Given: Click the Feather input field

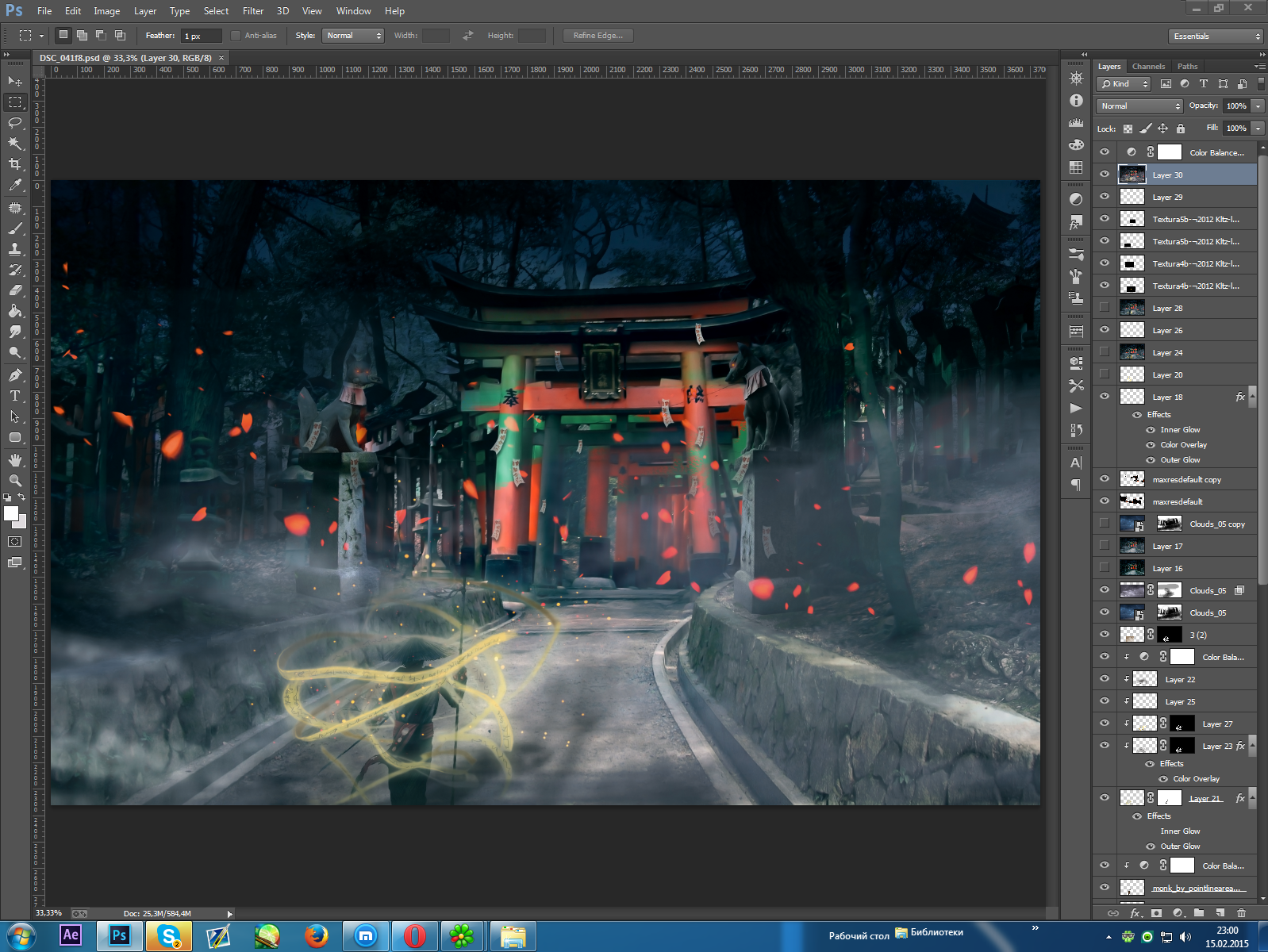Looking at the screenshot, I should [202, 36].
